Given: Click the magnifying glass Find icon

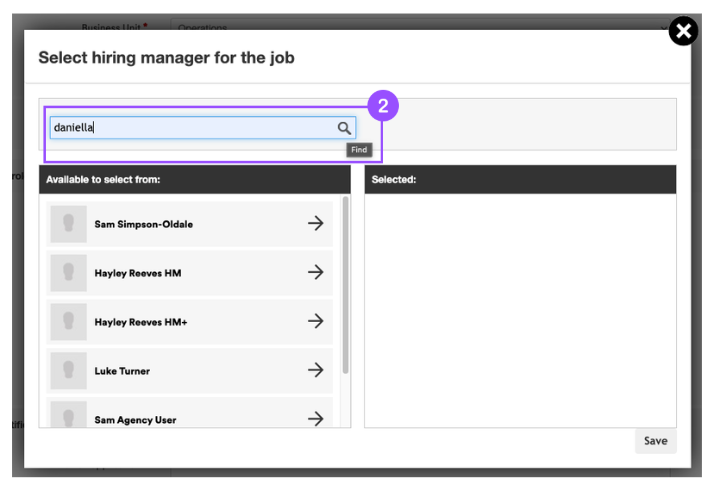Looking at the screenshot, I should click(343, 128).
